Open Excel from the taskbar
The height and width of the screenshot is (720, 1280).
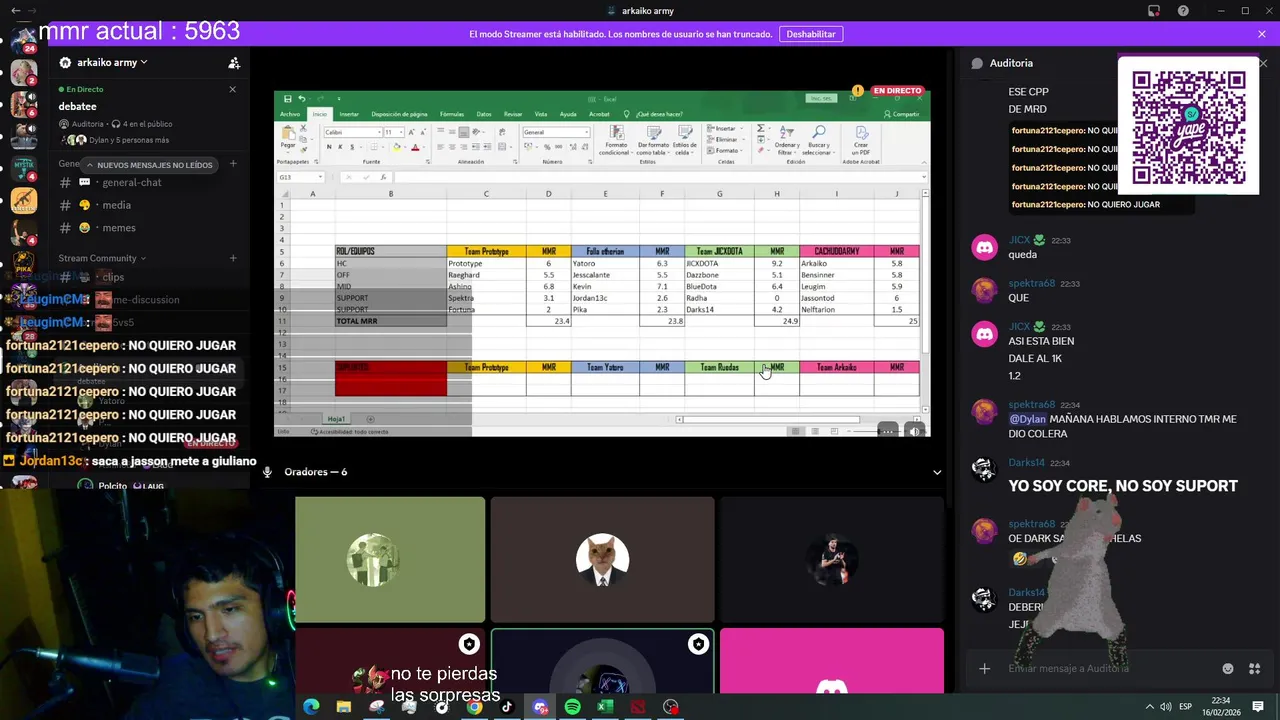(x=605, y=707)
